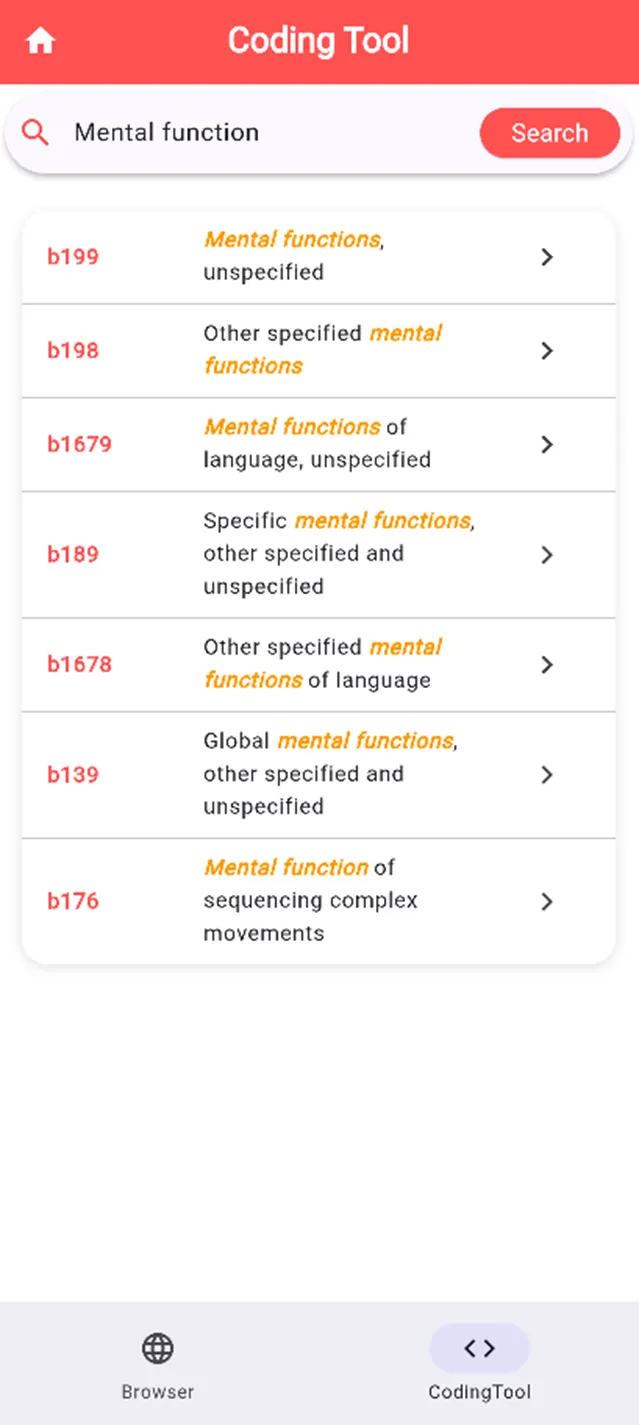Open Browser globe icon in bottom bar
Viewport: 639px width, 1425px height.
click(x=157, y=1348)
